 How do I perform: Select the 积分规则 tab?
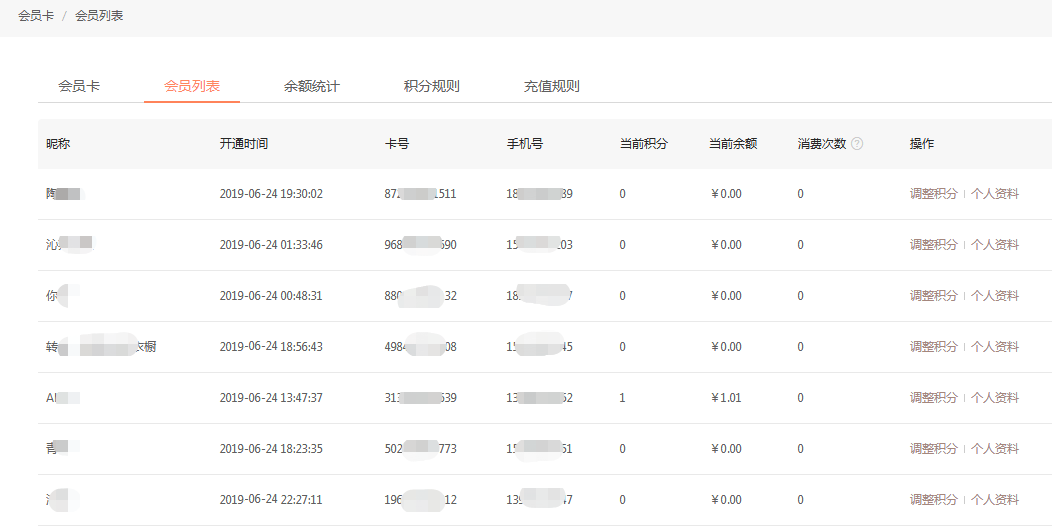click(432, 86)
